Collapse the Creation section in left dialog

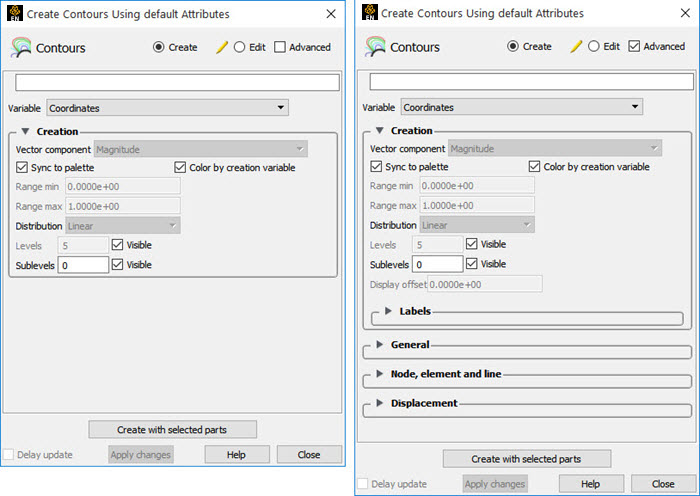(x=25, y=131)
